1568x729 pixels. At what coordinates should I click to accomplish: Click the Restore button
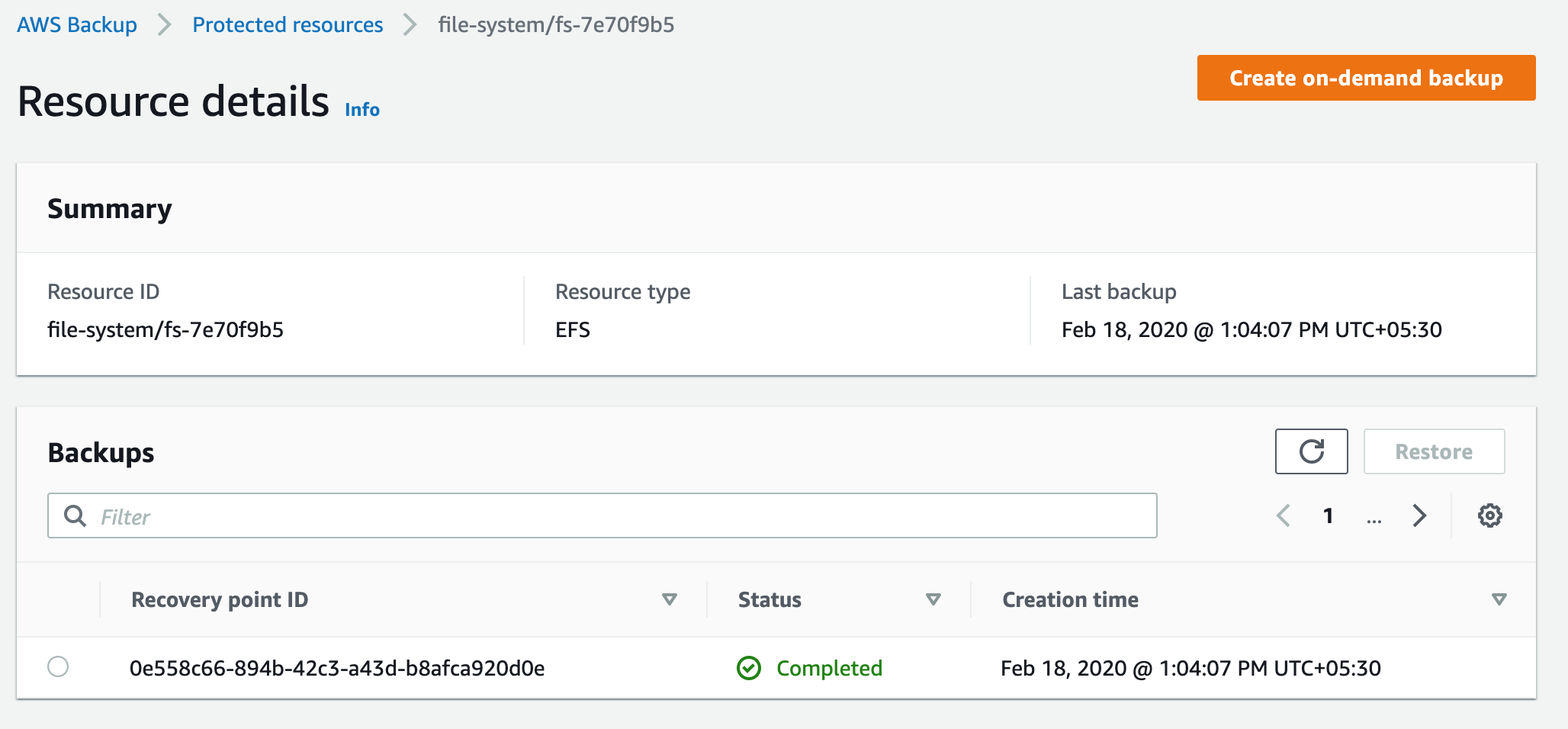click(1434, 451)
